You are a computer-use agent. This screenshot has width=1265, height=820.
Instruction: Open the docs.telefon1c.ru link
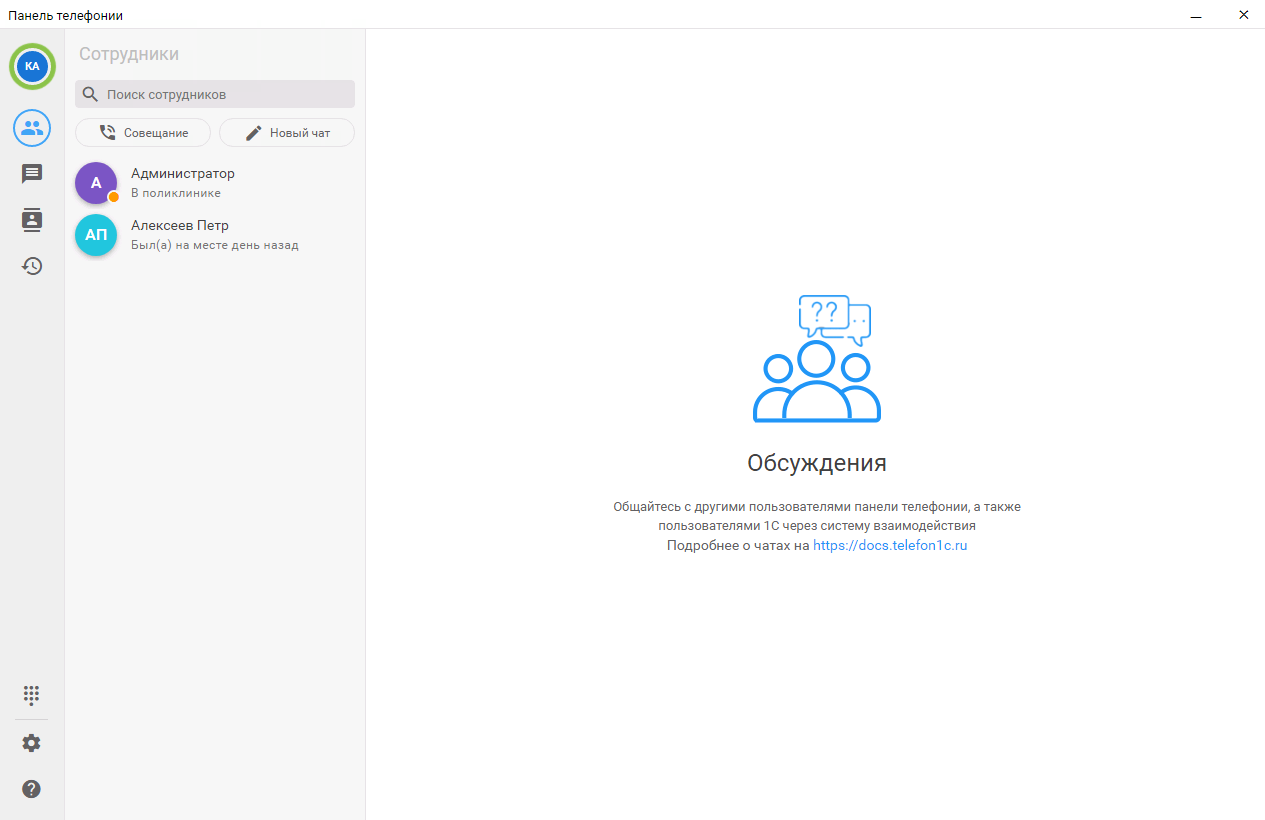890,546
